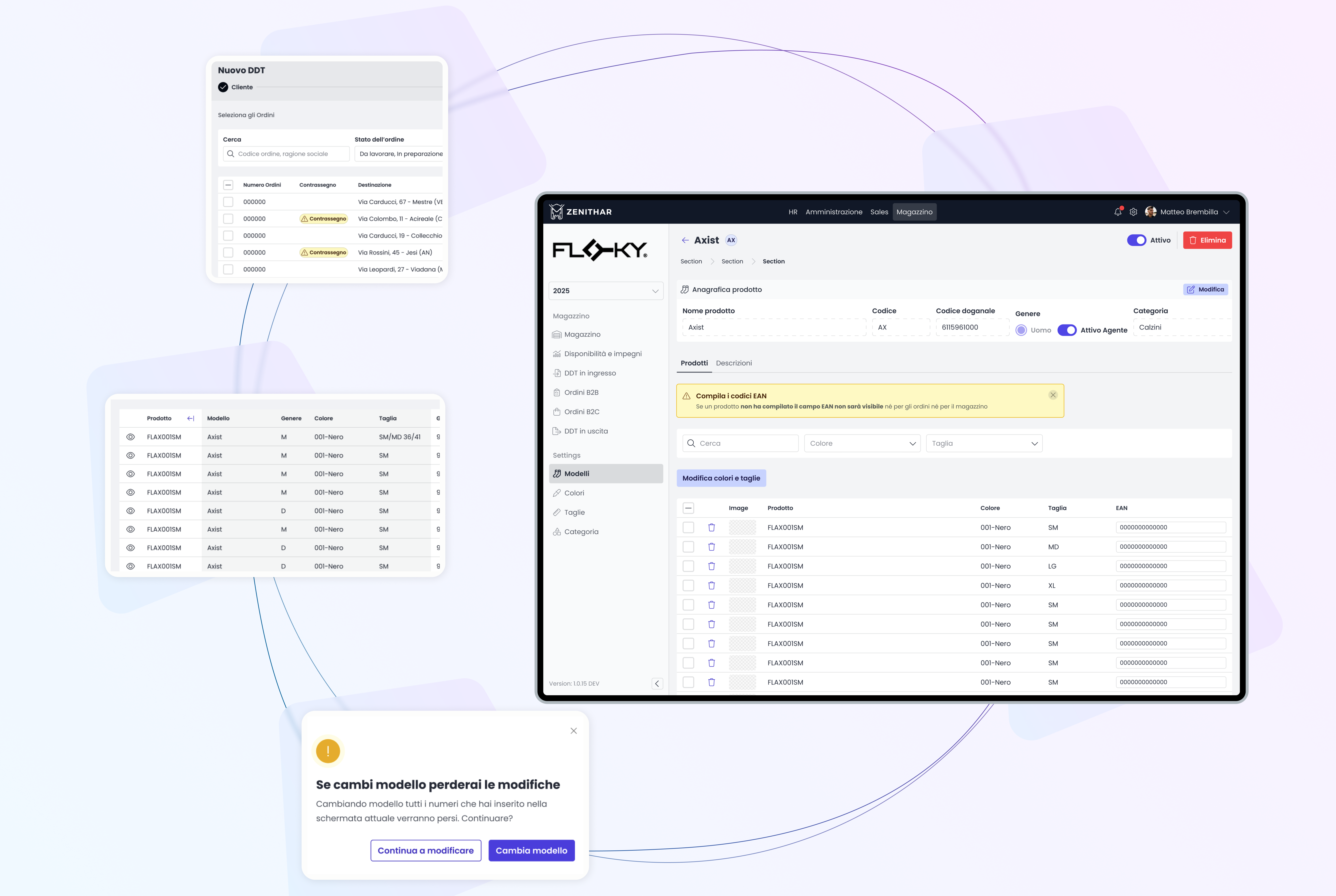
Task: Select the Uomo gender radio button
Action: [1021, 330]
